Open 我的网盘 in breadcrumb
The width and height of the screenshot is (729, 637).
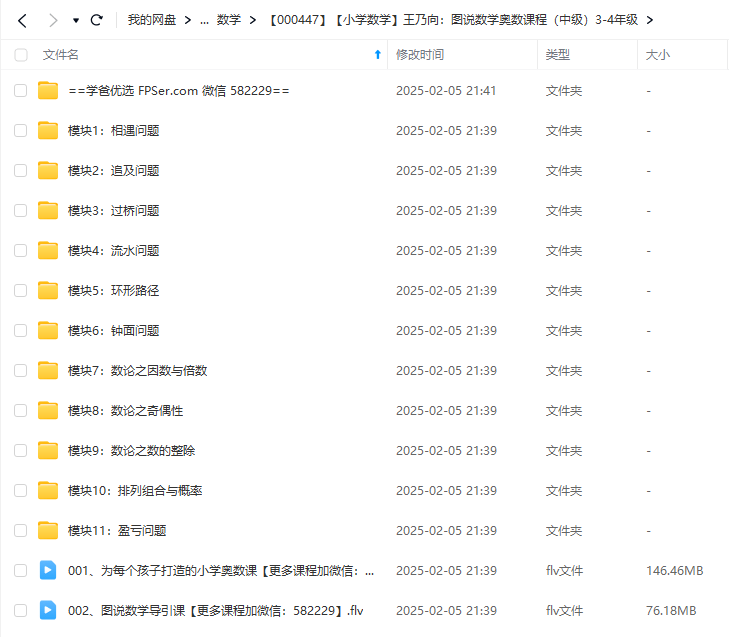tap(152, 20)
